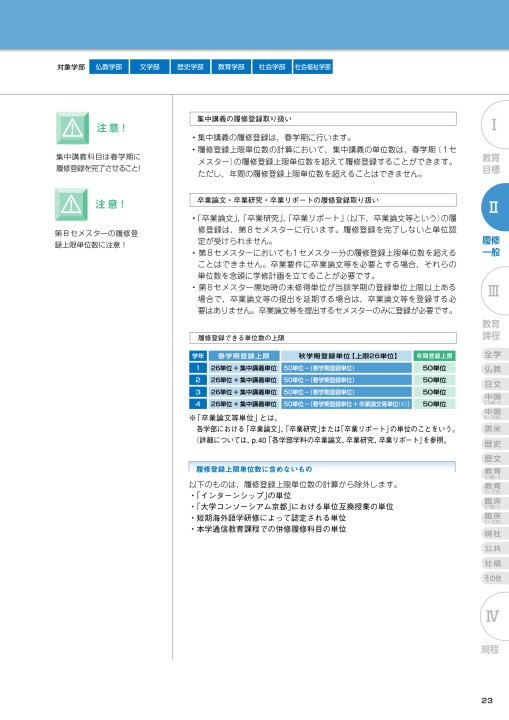Screen dimensions: 509x720
Task: Click the 仏教学部 faculty tag
Action: coord(109,67)
